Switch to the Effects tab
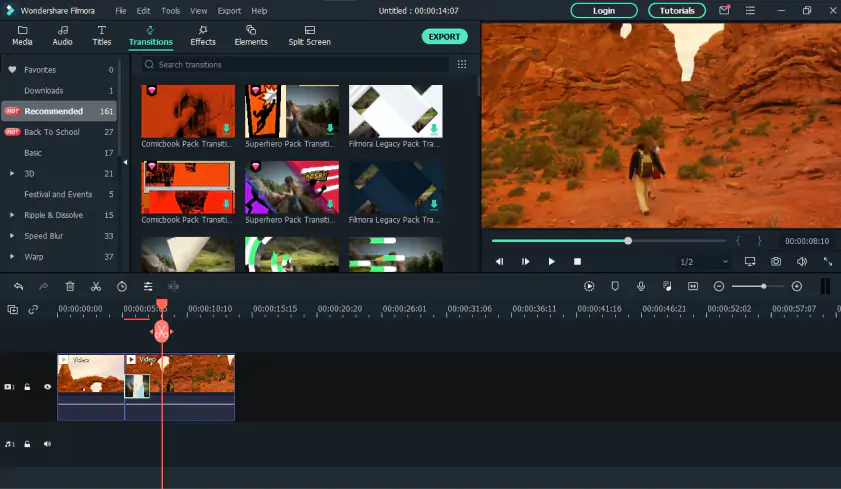Viewport: 841px width, 489px height. [203, 36]
